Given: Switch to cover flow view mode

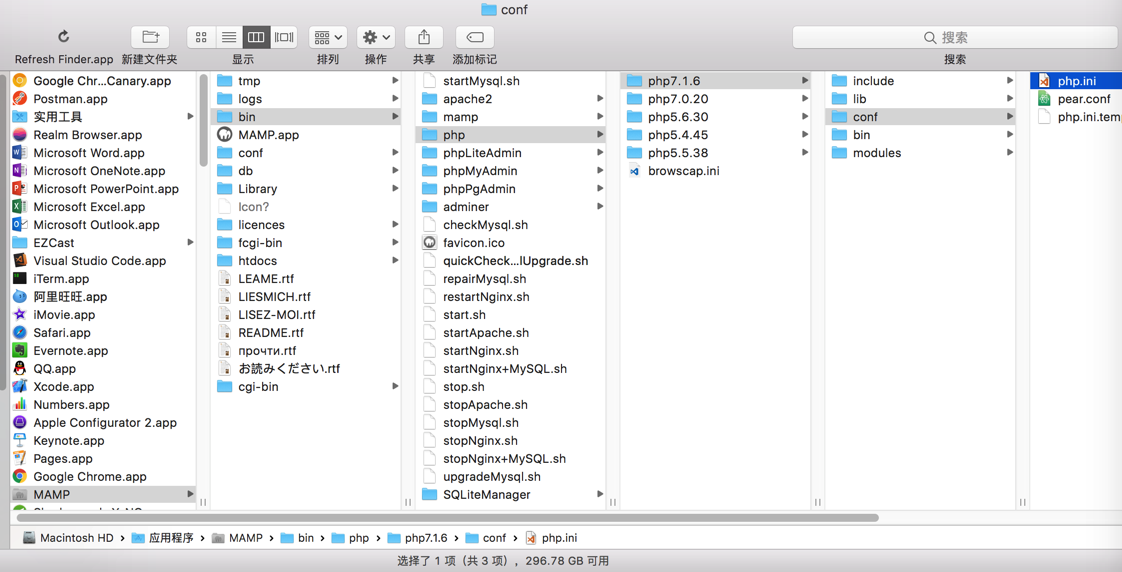Looking at the screenshot, I should [284, 37].
